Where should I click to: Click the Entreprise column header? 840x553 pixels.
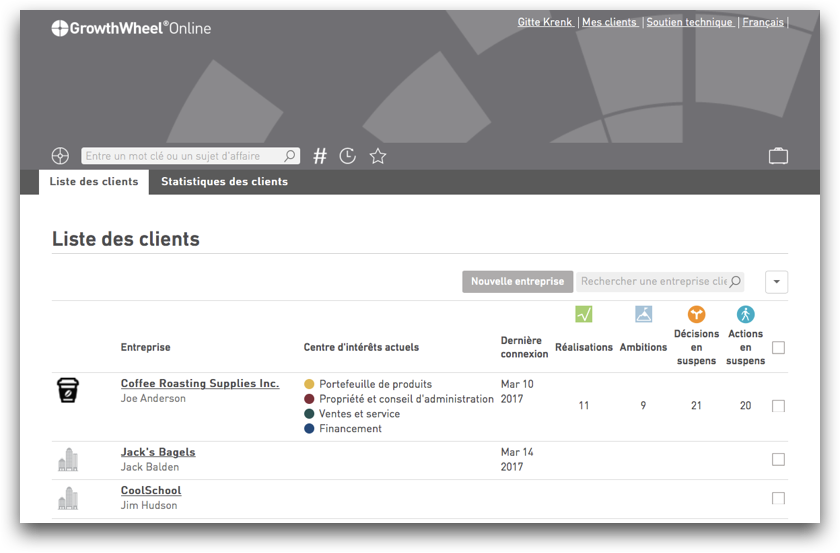click(x=145, y=347)
